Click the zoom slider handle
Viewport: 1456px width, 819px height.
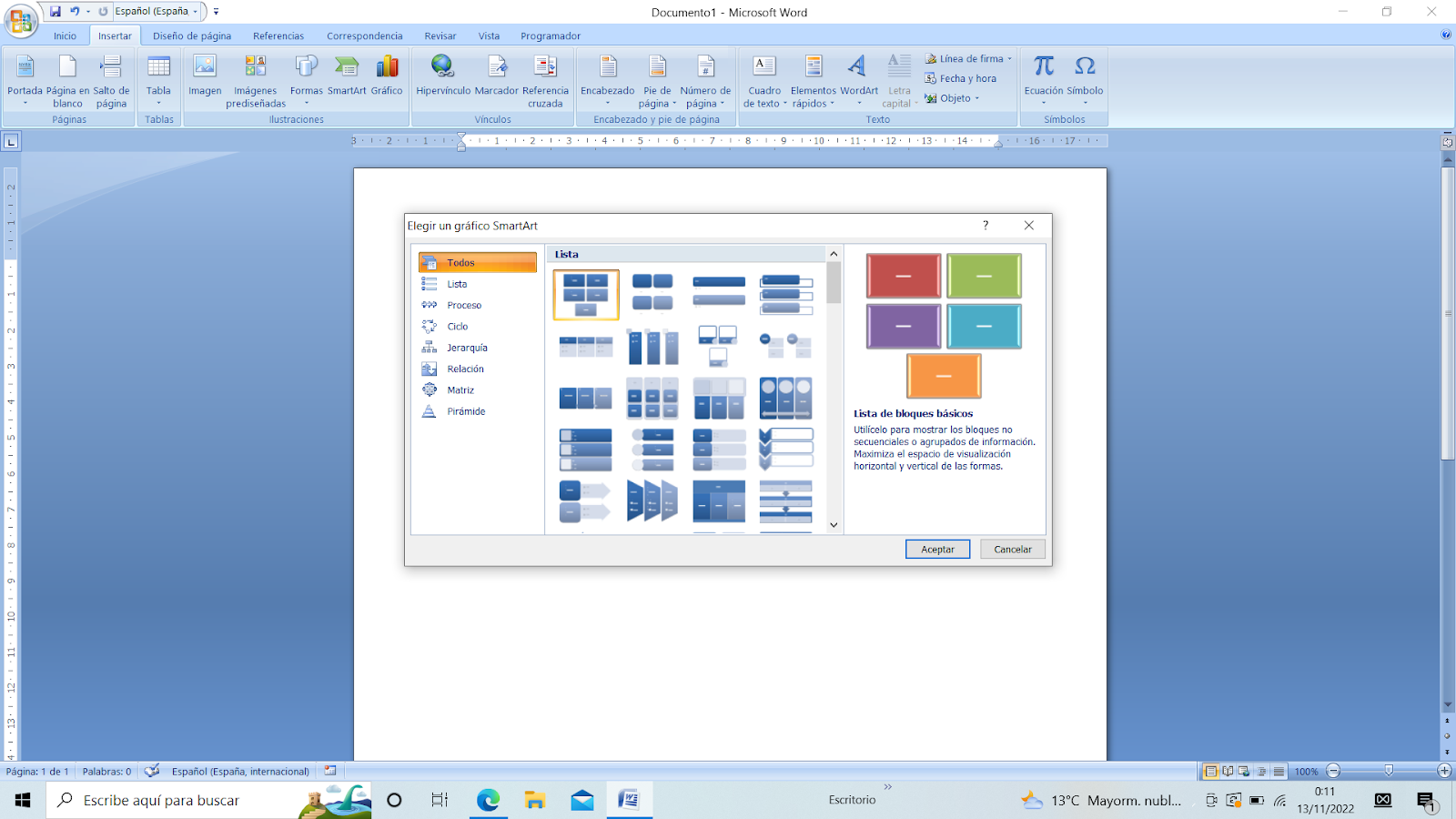pos(1389,771)
